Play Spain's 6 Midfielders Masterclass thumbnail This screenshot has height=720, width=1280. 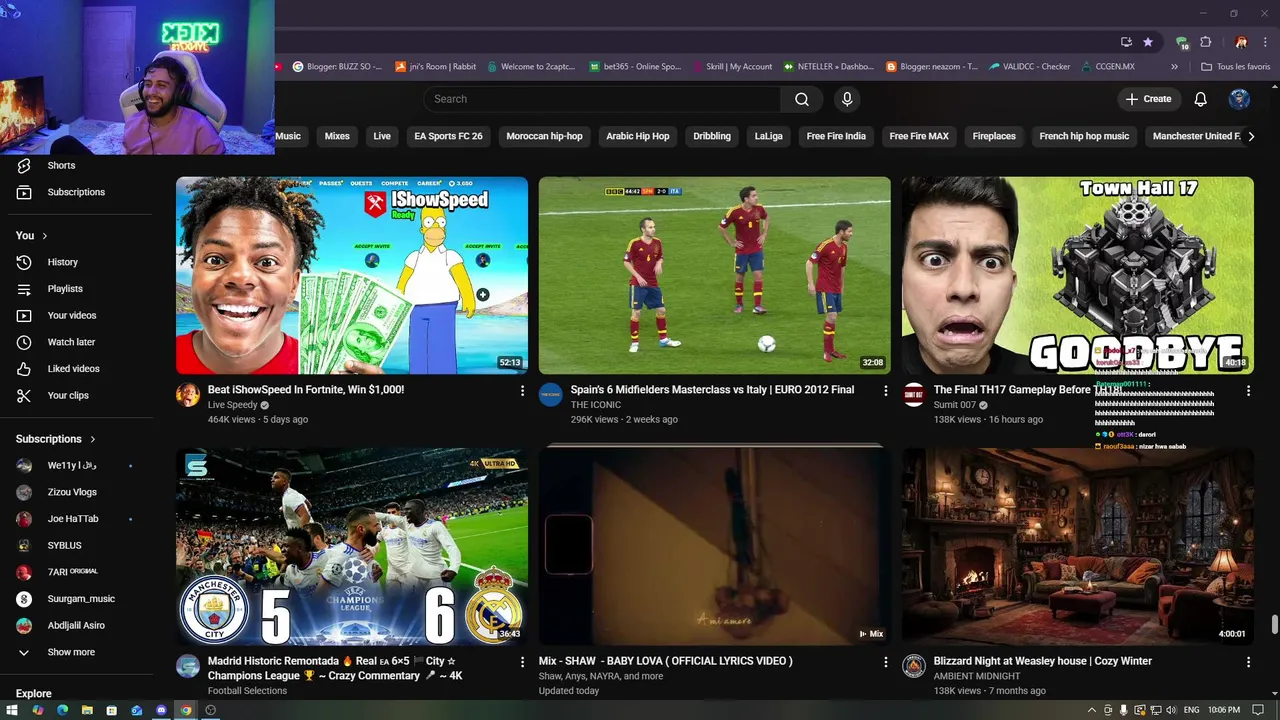coord(715,275)
